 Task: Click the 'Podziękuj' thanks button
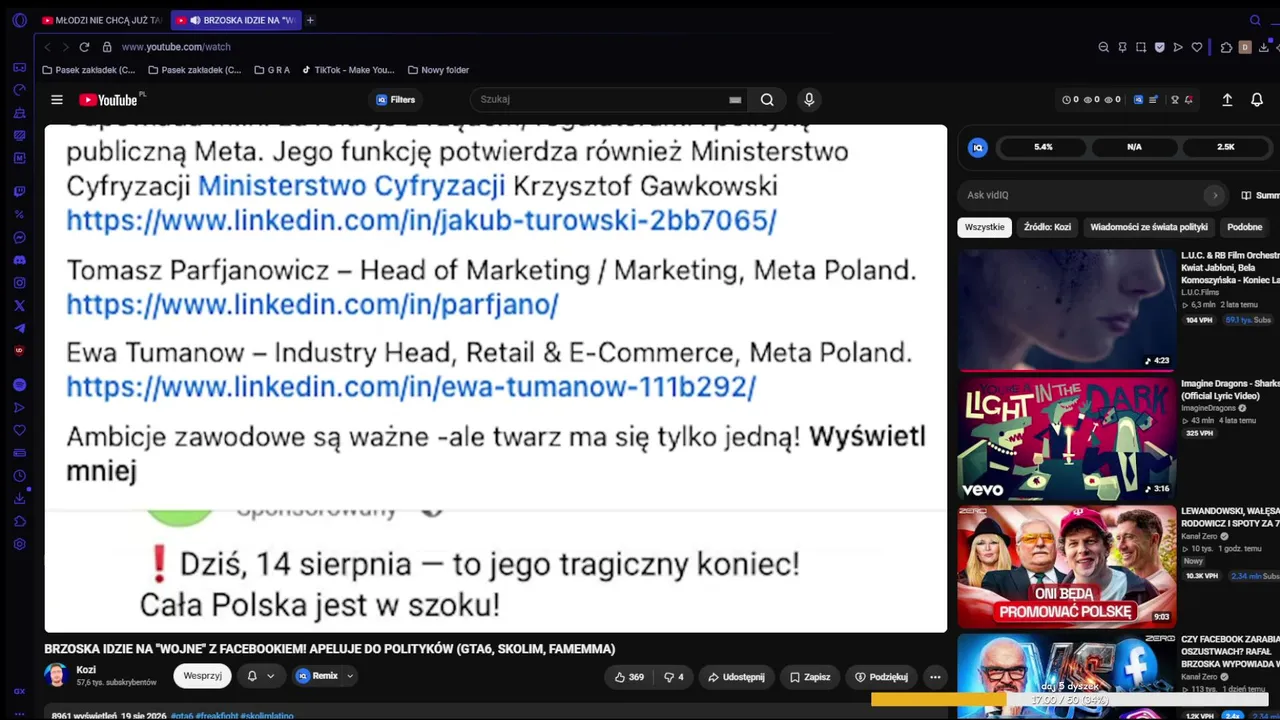pos(881,677)
